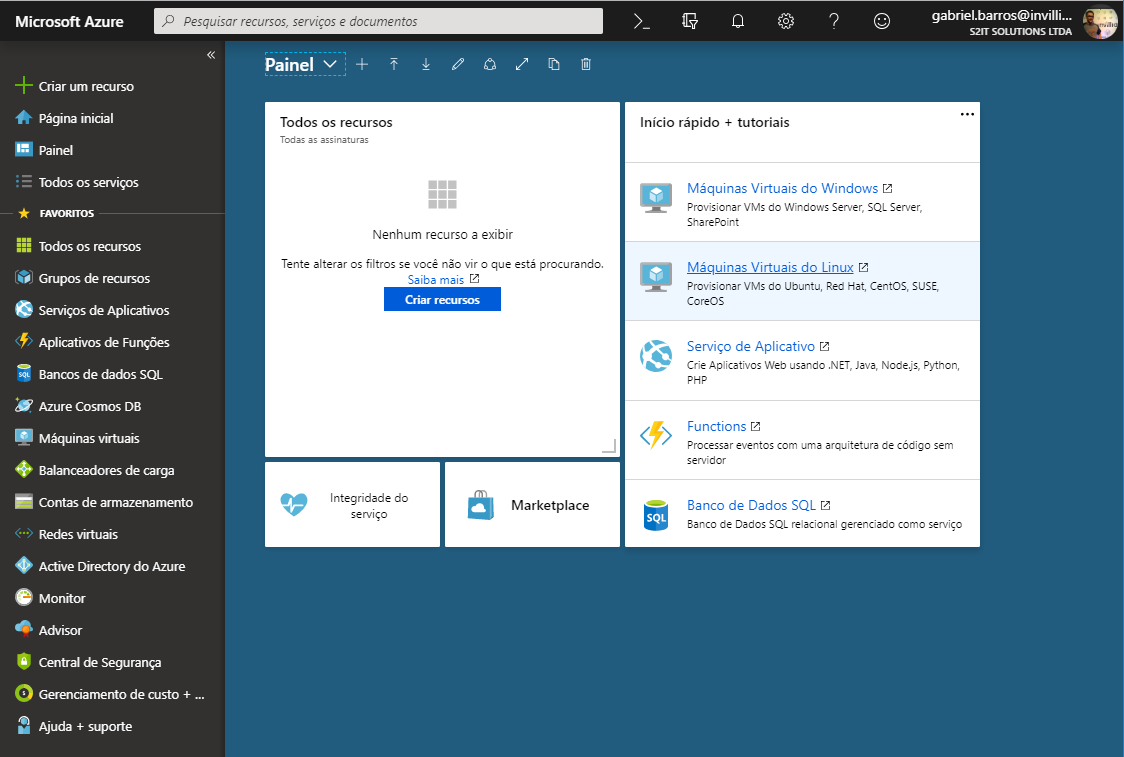Viewport: 1124px width, 757px height.
Task: Clone the dashboard icon
Action: [554, 65]
